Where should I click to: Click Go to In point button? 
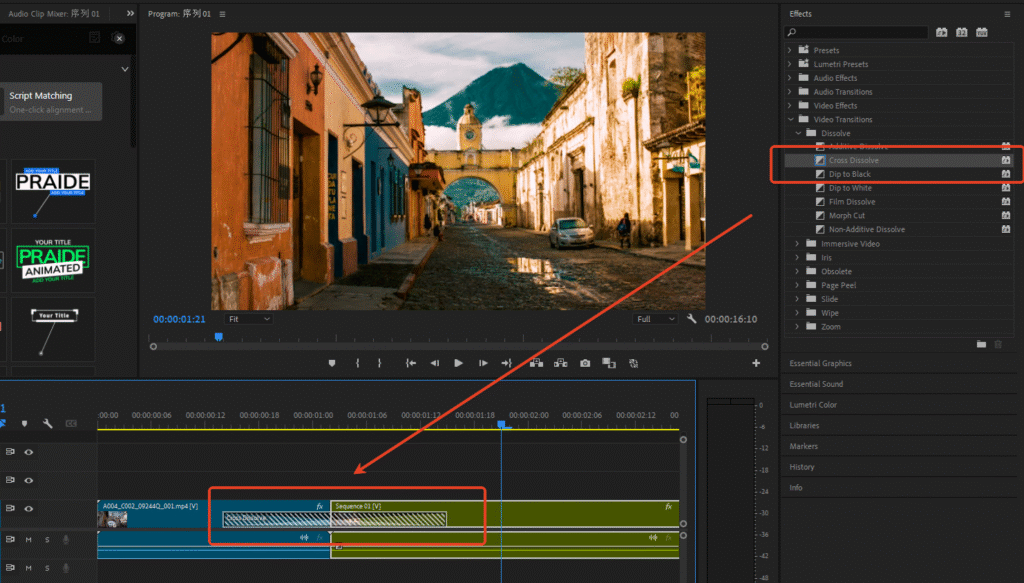tap(410, 363)
